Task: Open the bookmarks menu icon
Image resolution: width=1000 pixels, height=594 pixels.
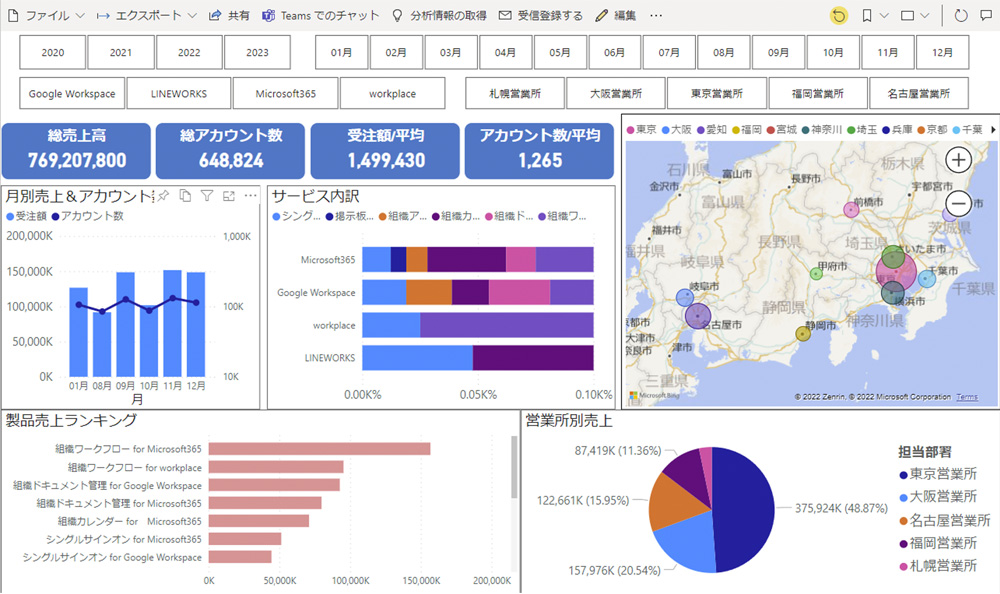Action: click(867, 15)
